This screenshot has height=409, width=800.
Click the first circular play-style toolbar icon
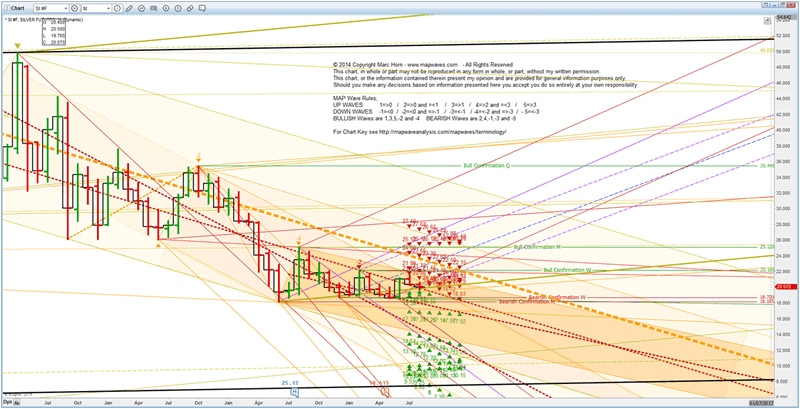click(166, 8)
